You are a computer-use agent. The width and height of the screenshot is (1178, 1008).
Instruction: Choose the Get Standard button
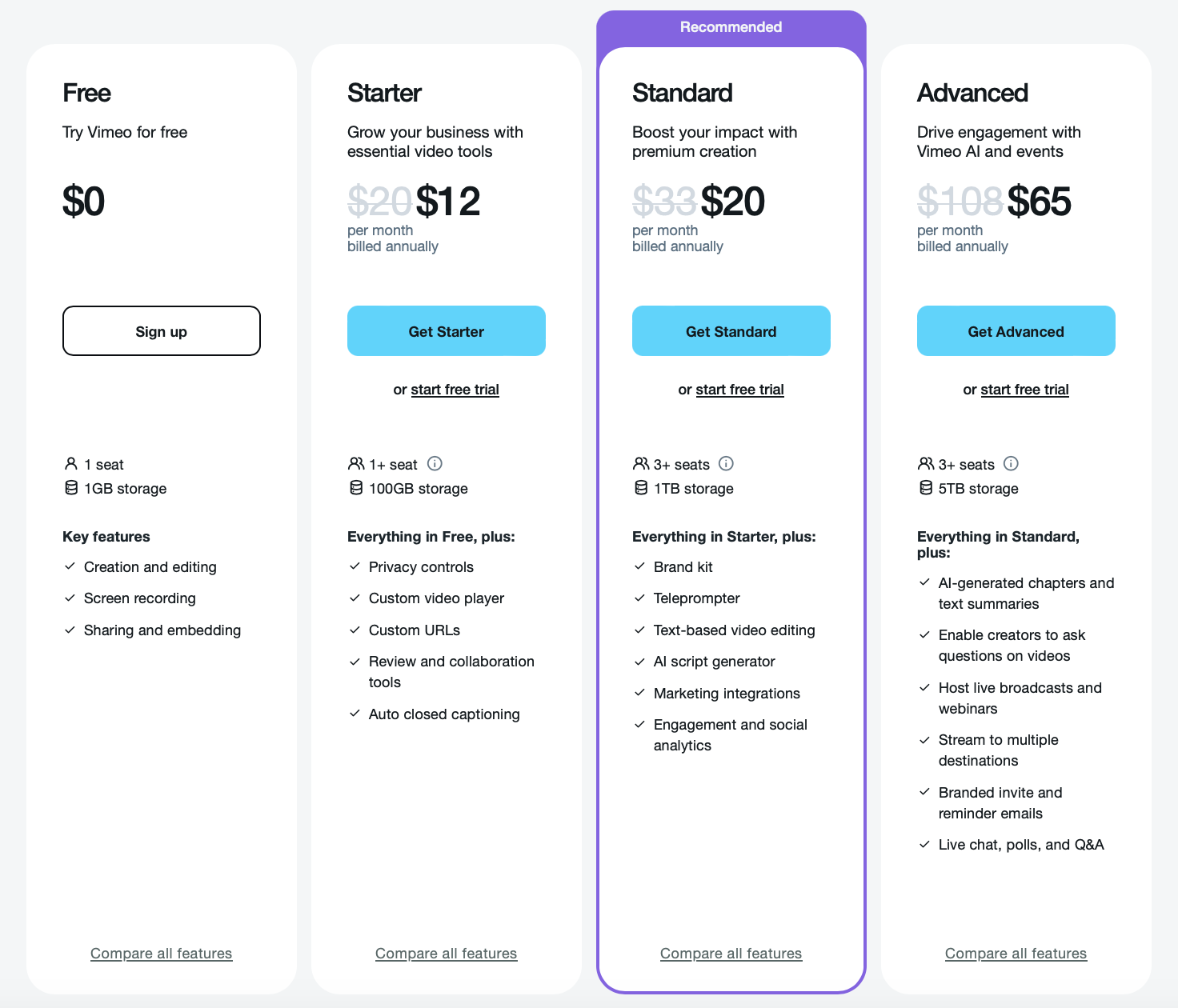[x=731, y=331]
